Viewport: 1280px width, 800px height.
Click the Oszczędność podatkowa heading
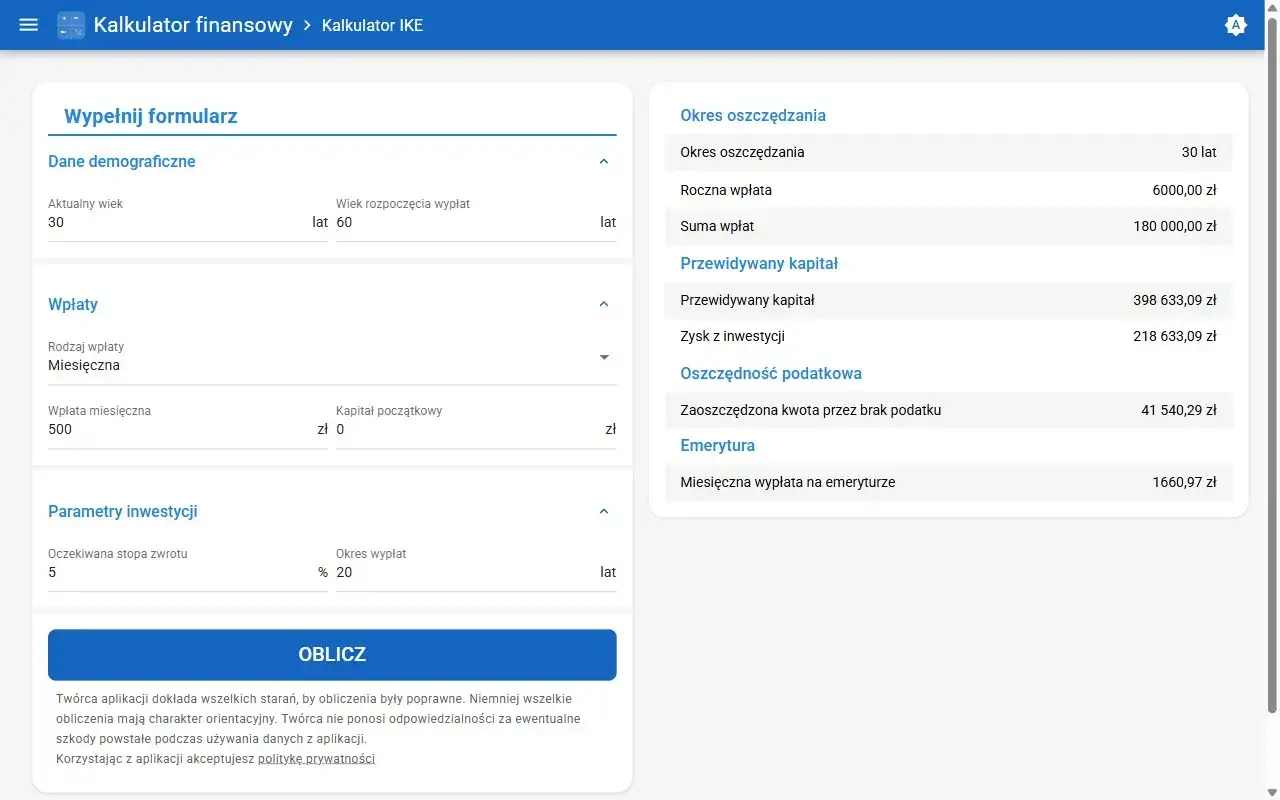tap(771, 373)
